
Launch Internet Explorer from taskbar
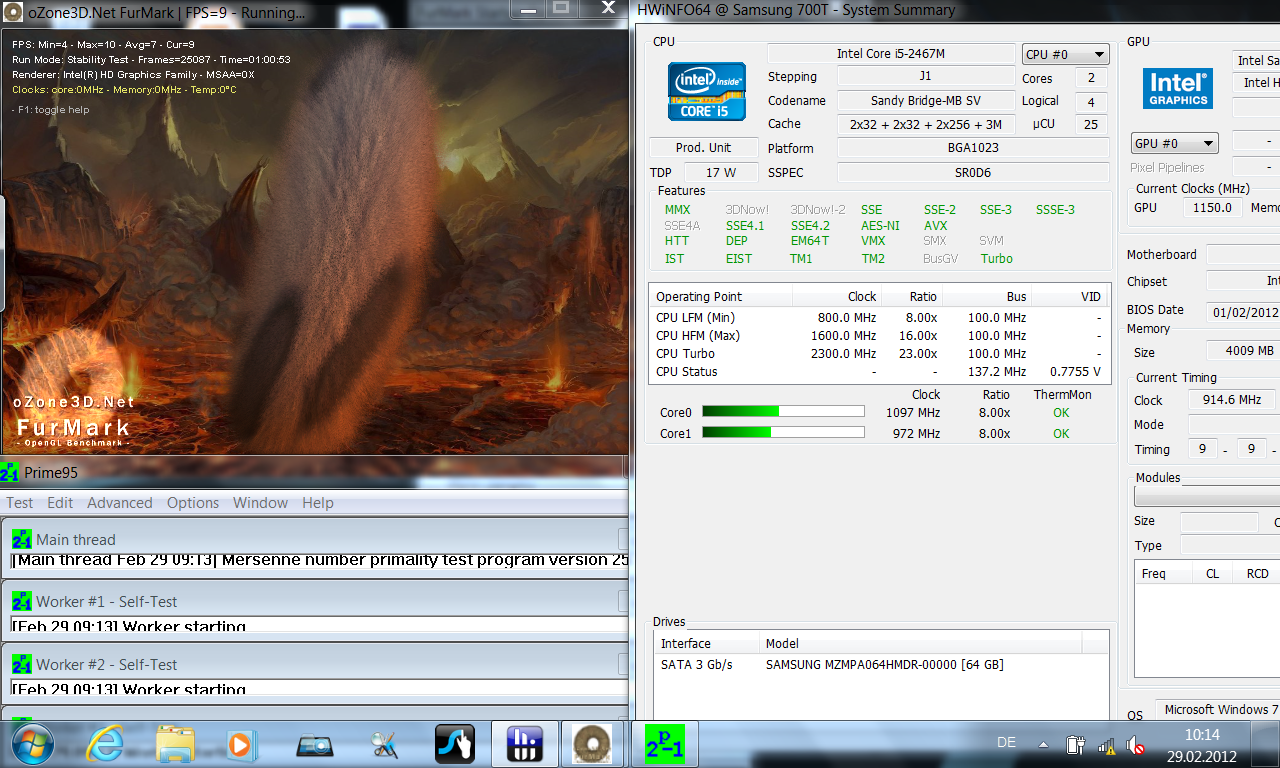click(x=105, y=744)
